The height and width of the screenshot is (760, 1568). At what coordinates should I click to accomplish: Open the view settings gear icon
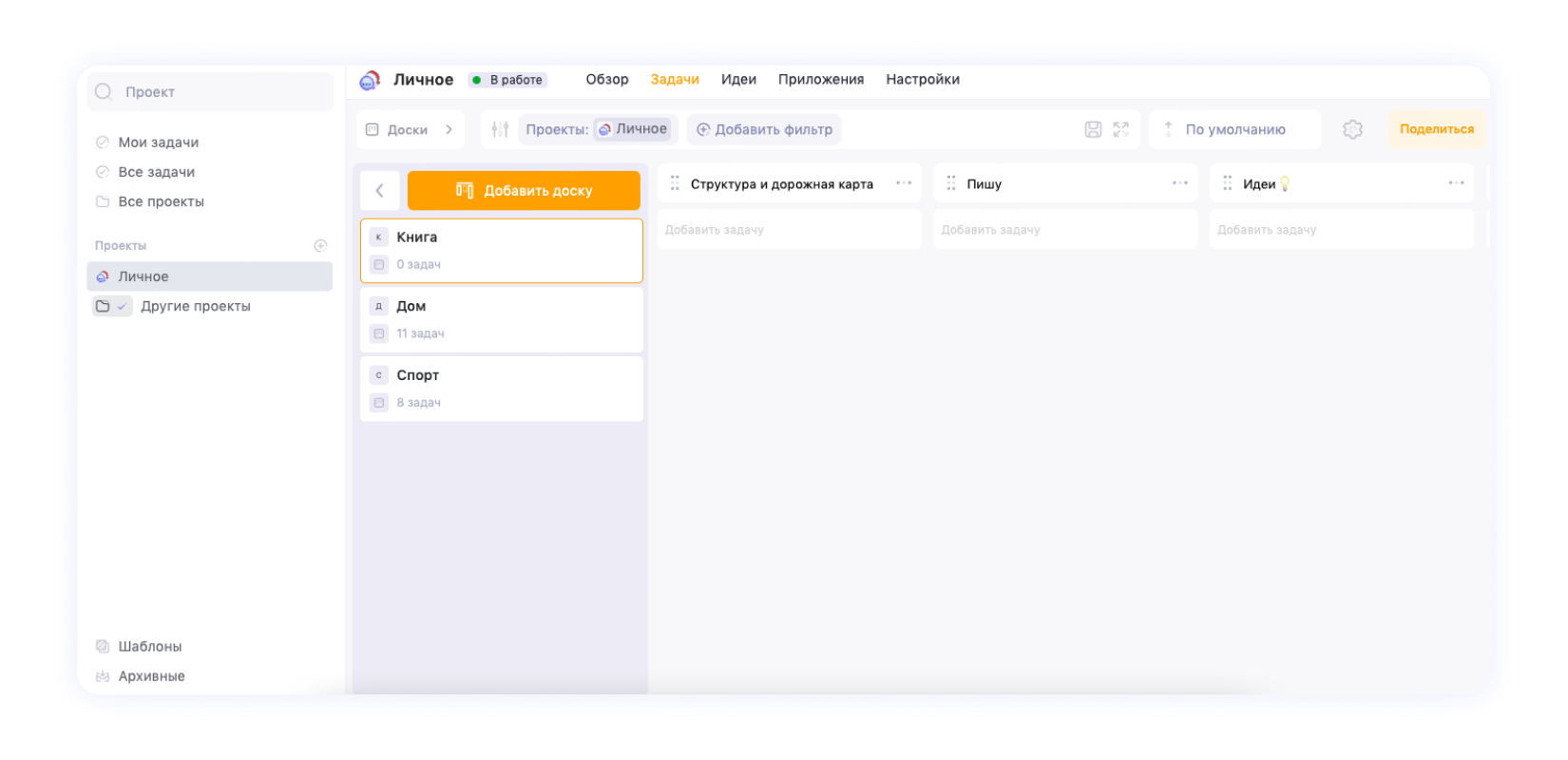pos(1352,129)
